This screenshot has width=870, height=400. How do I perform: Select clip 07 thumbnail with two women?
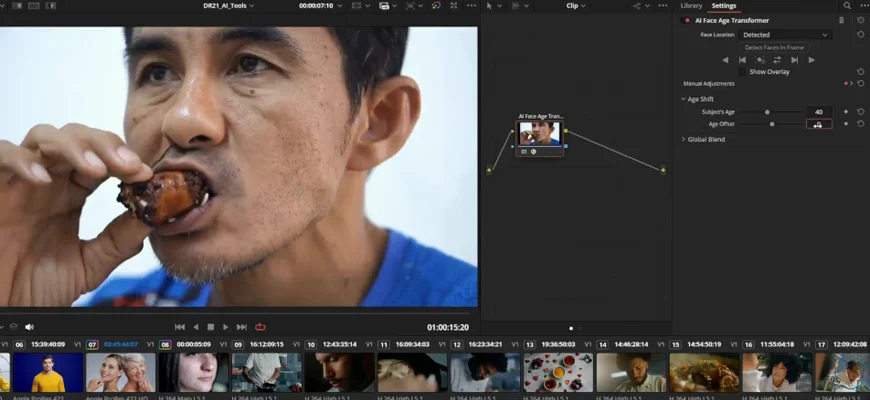point(120,372)
